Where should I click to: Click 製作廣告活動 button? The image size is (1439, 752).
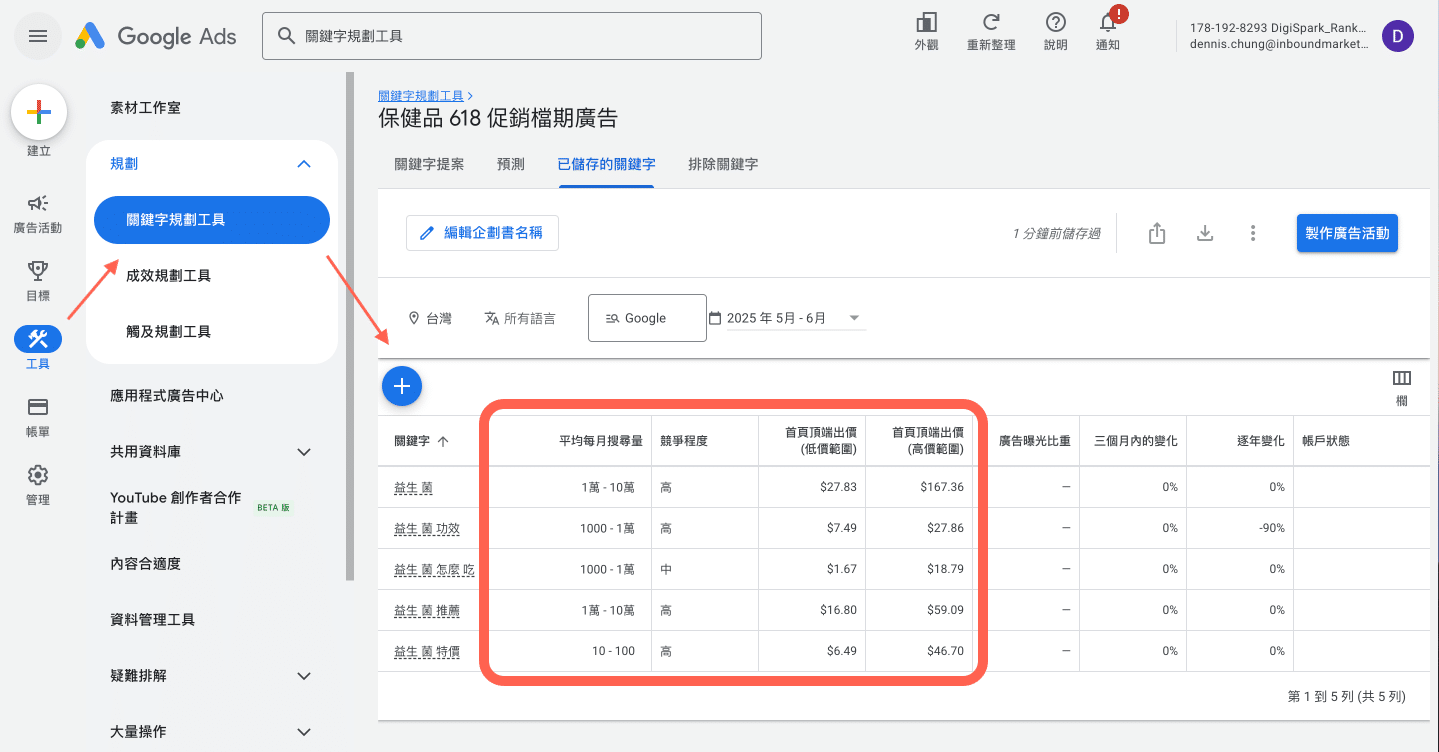(1347, 233)
